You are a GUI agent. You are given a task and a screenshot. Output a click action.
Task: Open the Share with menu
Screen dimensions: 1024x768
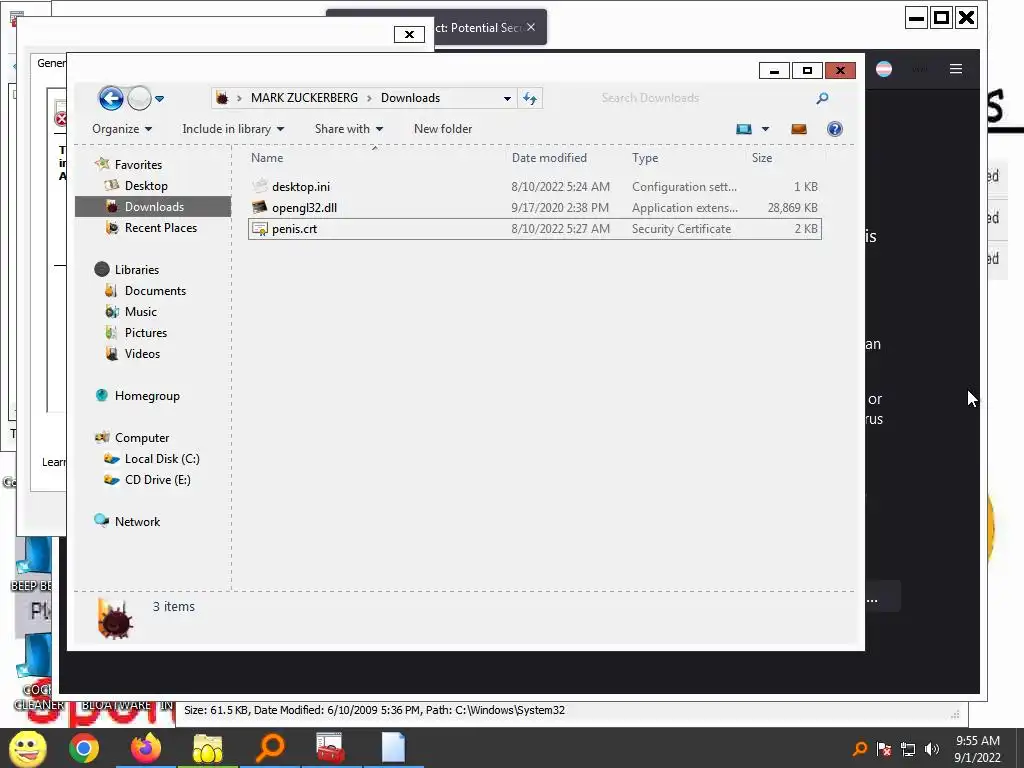click(x=349, y=129)
